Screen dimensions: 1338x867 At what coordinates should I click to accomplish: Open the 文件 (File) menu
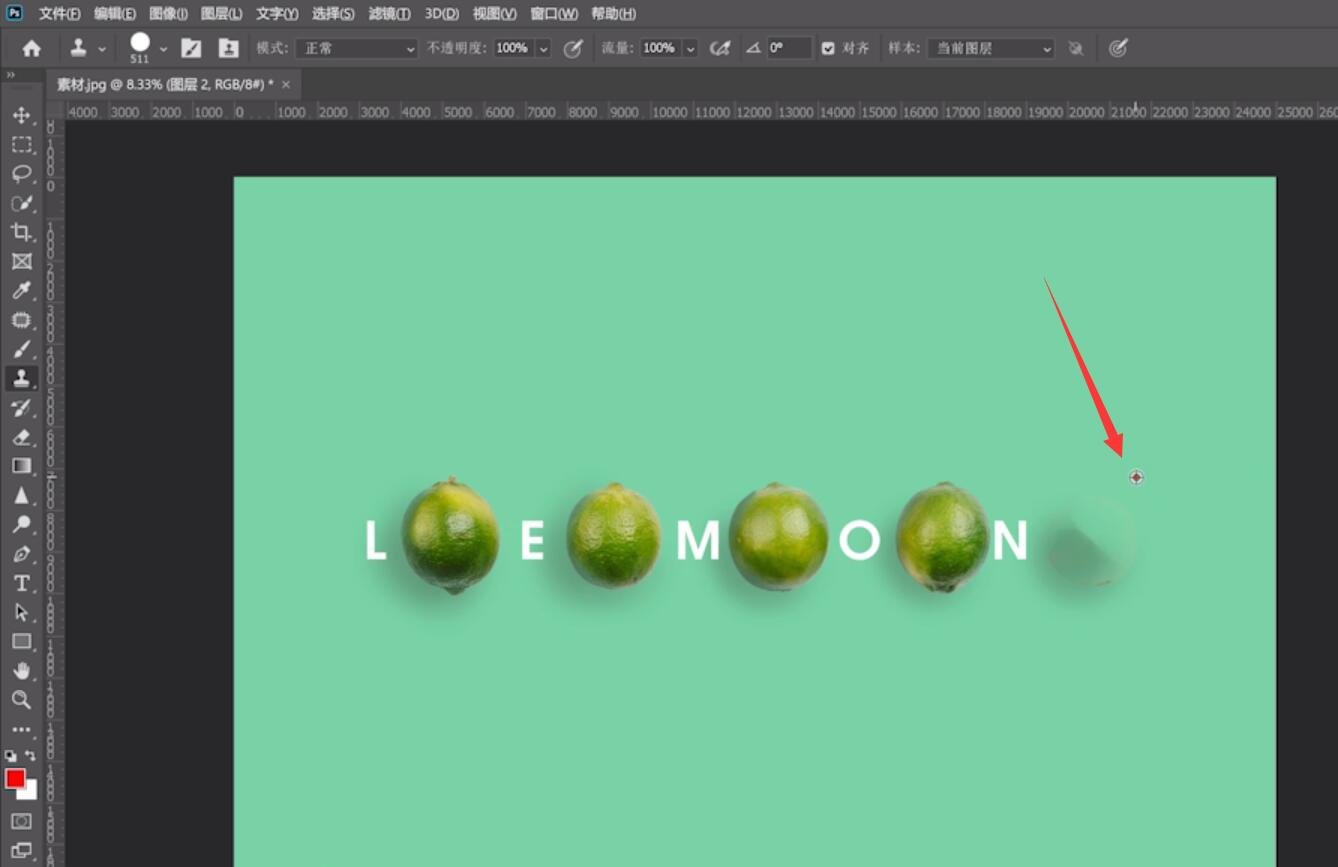pos(60,14)
